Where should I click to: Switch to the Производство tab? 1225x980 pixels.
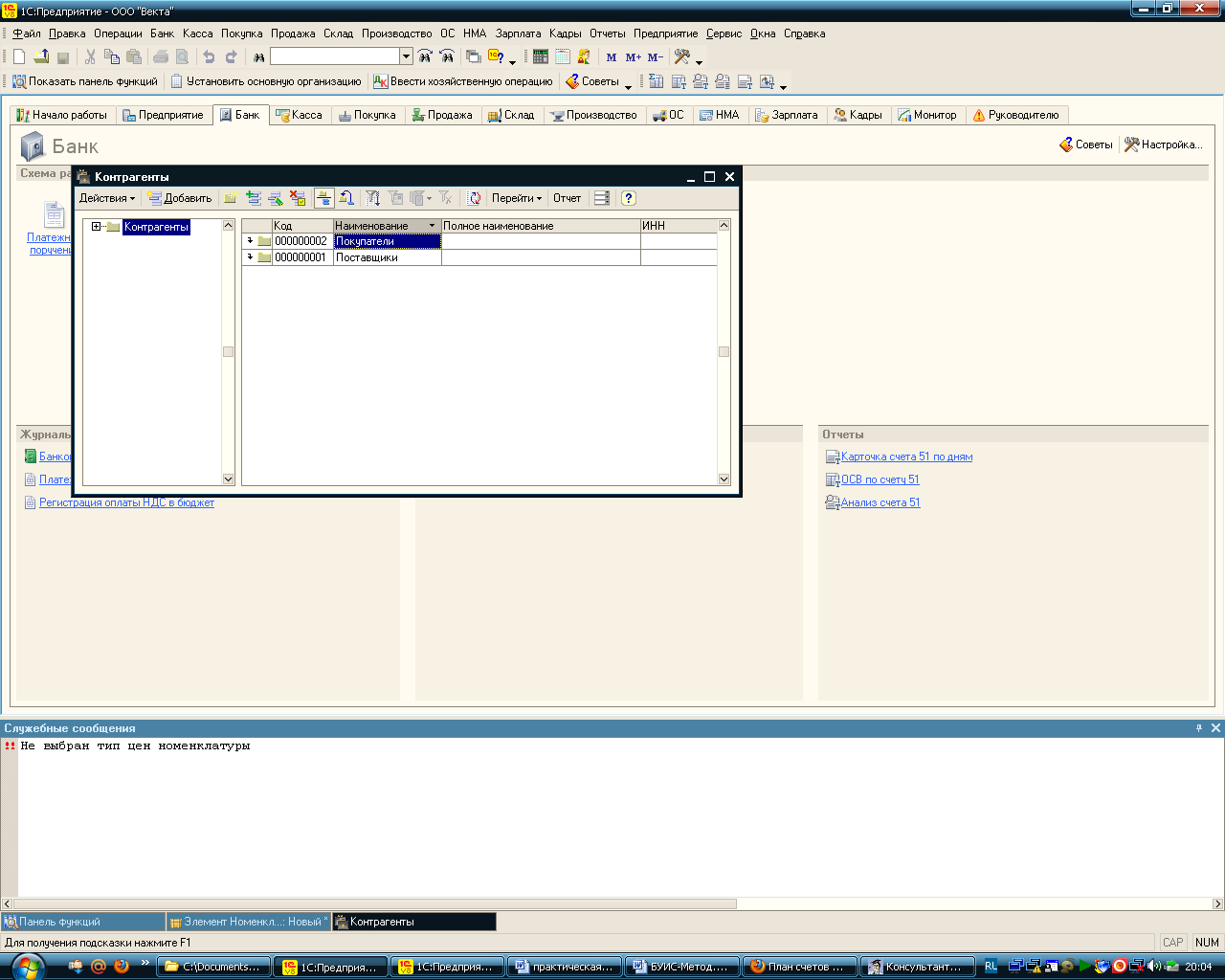(x=593, y=115)
